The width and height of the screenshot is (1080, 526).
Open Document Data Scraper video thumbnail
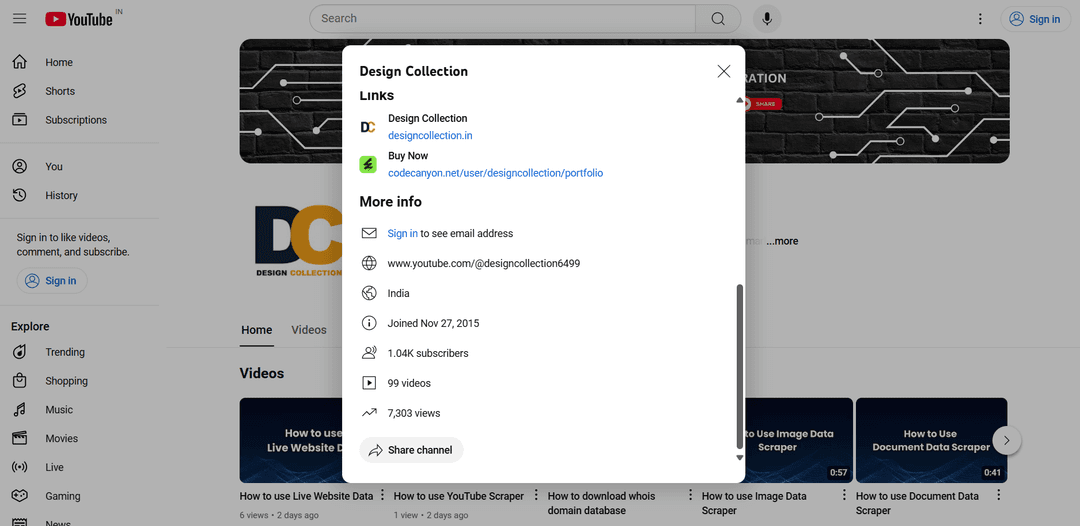(x=931, y=440)
